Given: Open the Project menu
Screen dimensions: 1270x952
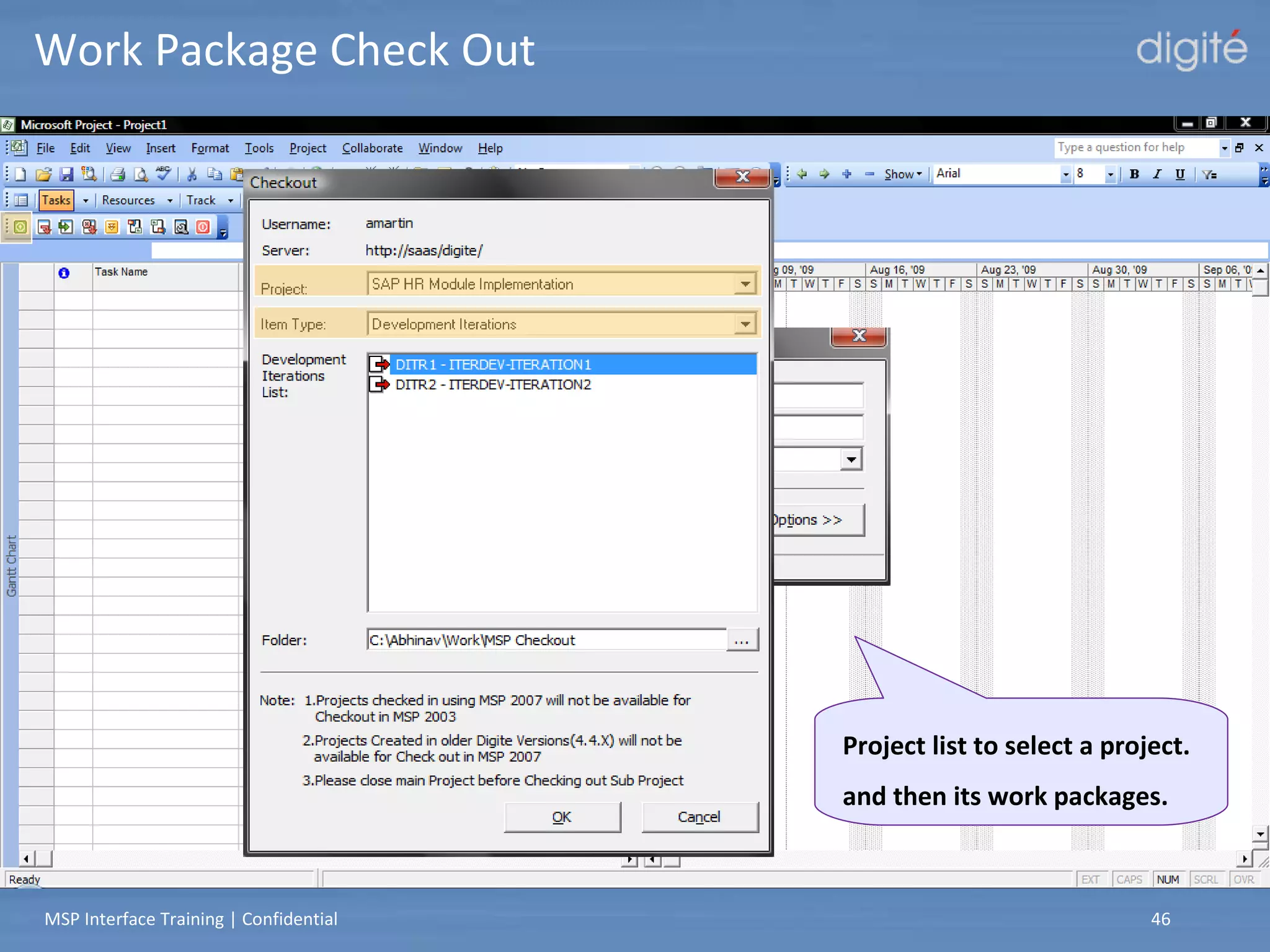Looking at the screenshot, I should 308,148.
